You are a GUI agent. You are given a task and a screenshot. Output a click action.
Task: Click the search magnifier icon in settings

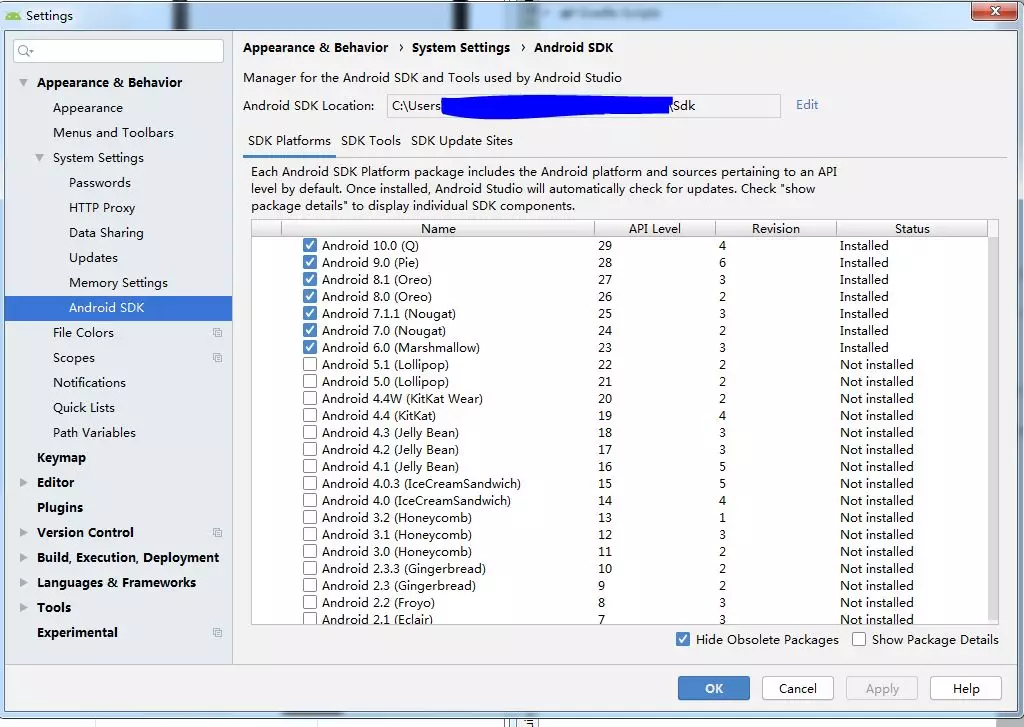[x=25, y=51]
